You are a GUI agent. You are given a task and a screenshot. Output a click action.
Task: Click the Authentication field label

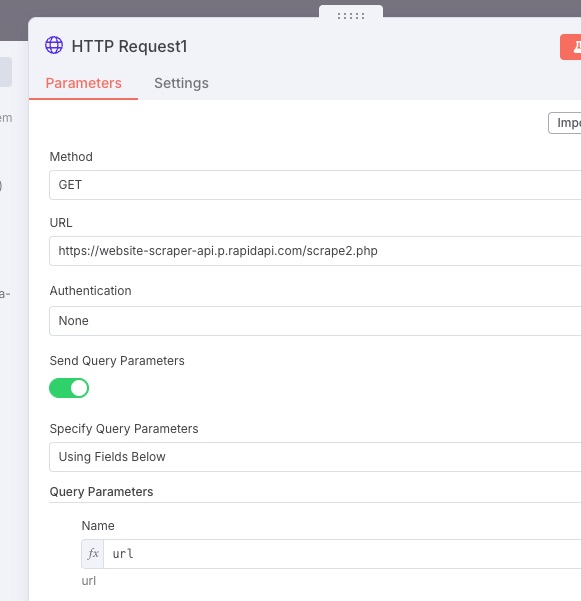click(90, 291)
